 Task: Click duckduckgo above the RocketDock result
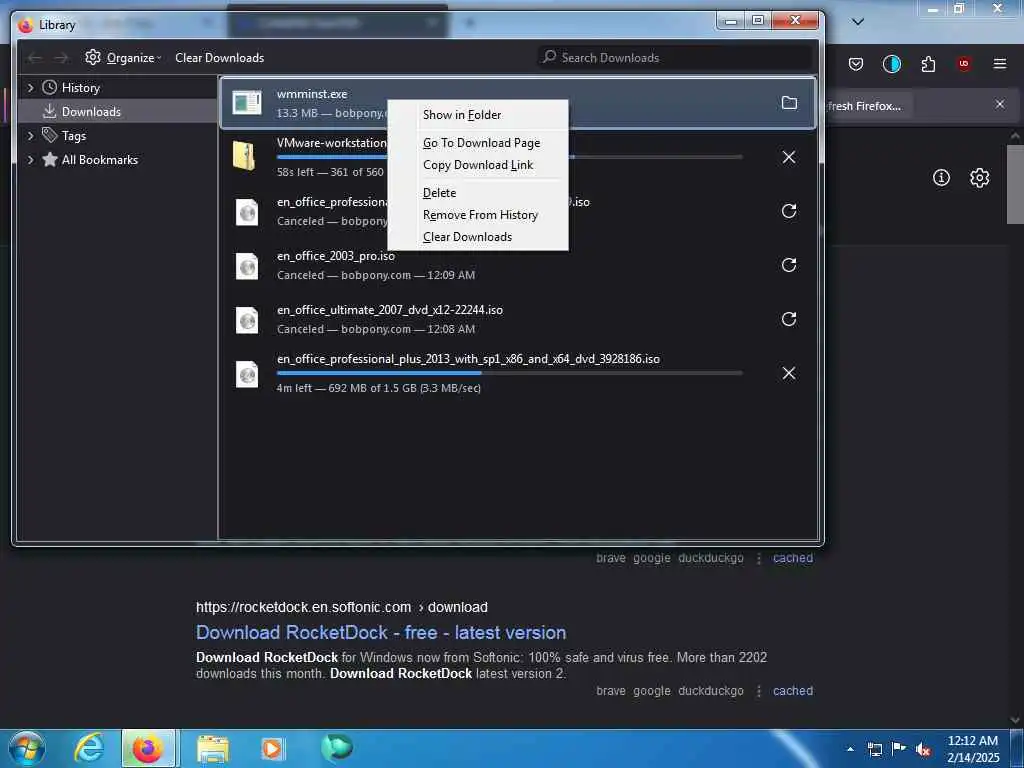[711, 558]
